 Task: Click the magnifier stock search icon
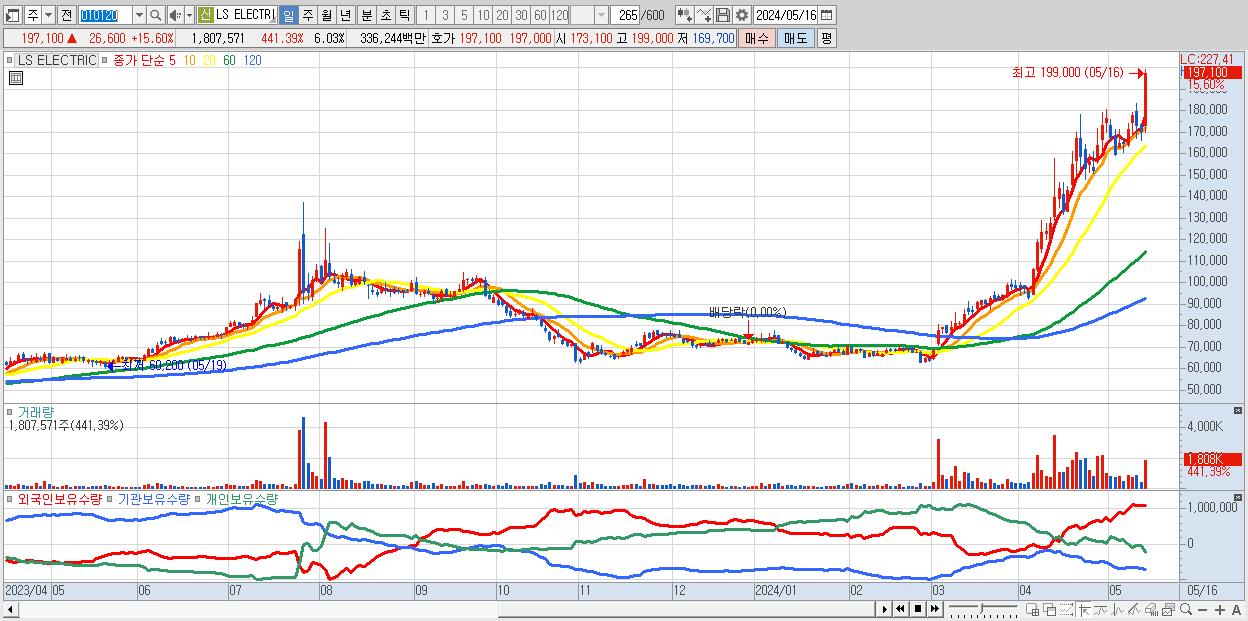[x=155, y=15]
